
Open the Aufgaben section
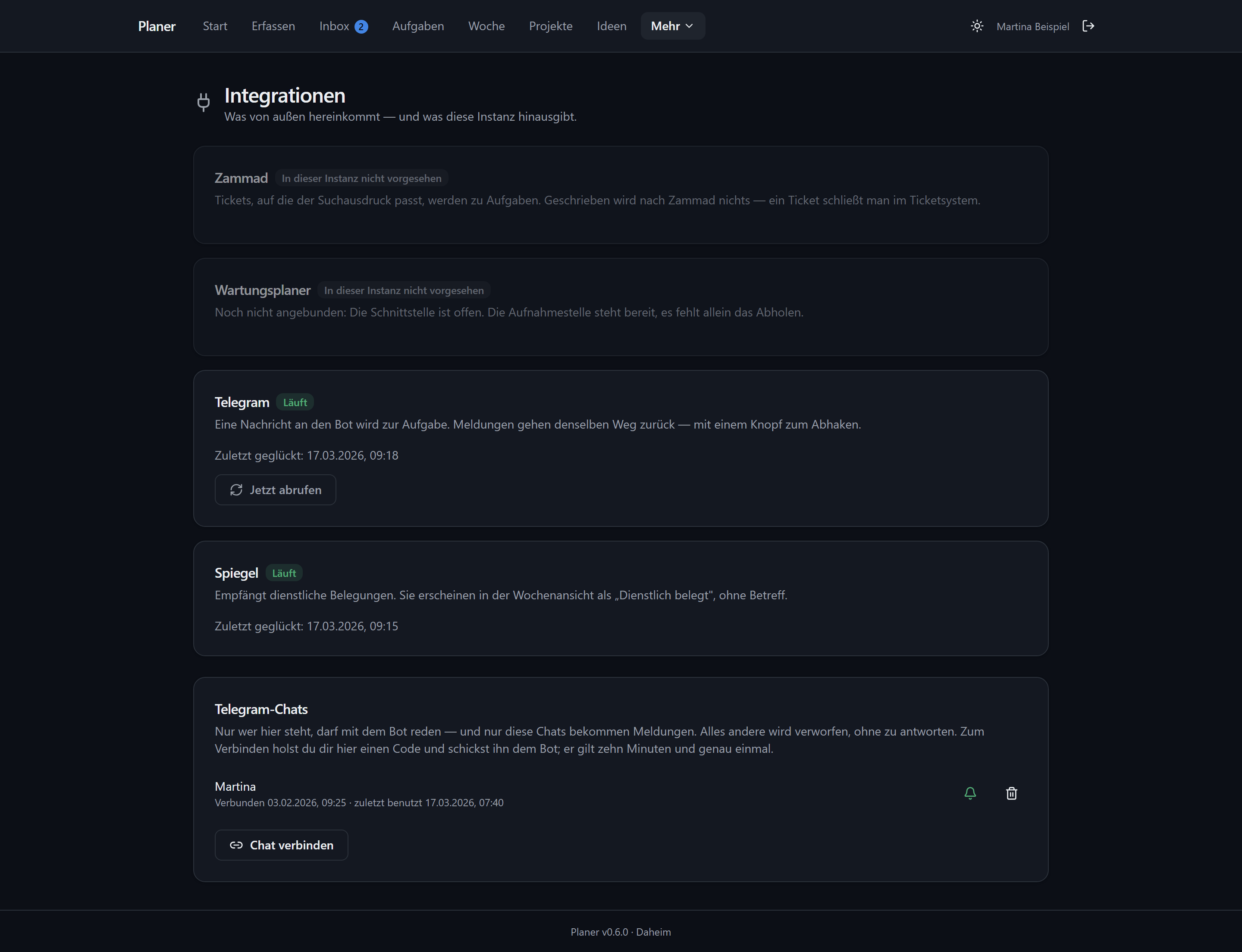[x=418, y=26]
